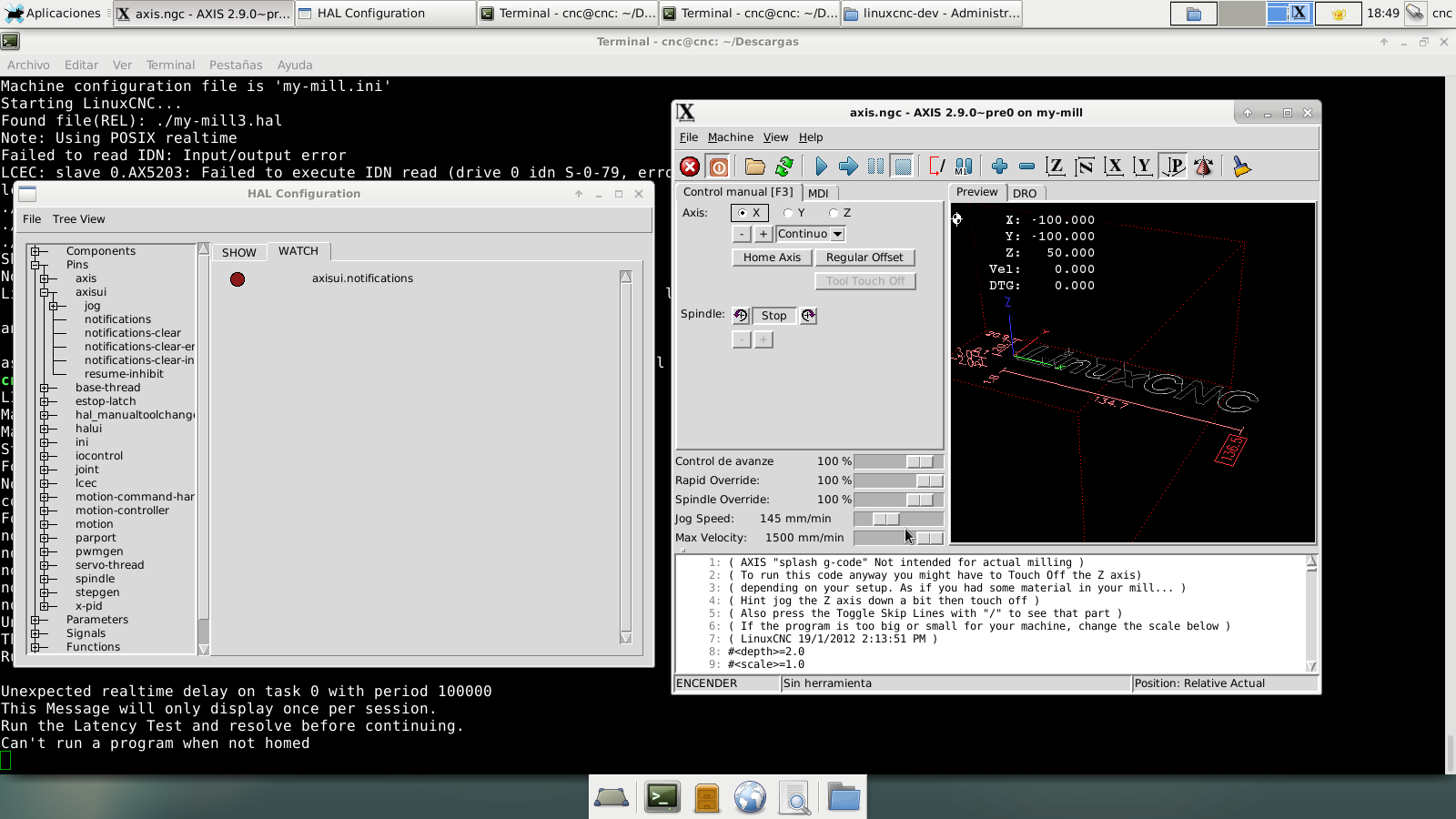Stop program execution square icon
Viewport: 1456px width, 819px height.
click(903, 167)
